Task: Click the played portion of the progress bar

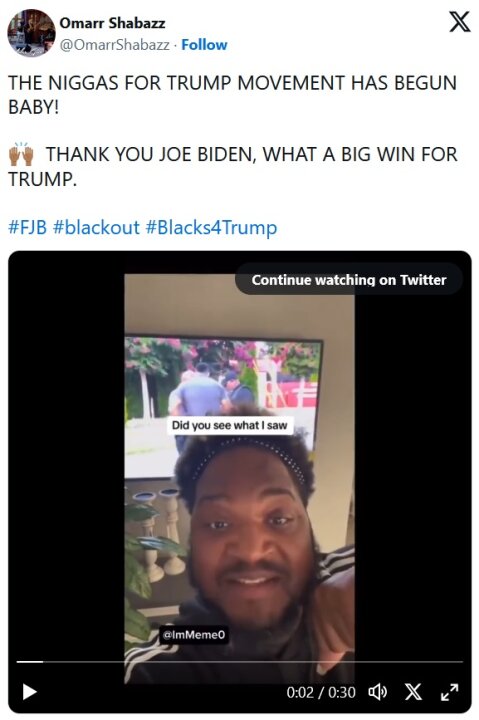Action: (x=30, y=662)
